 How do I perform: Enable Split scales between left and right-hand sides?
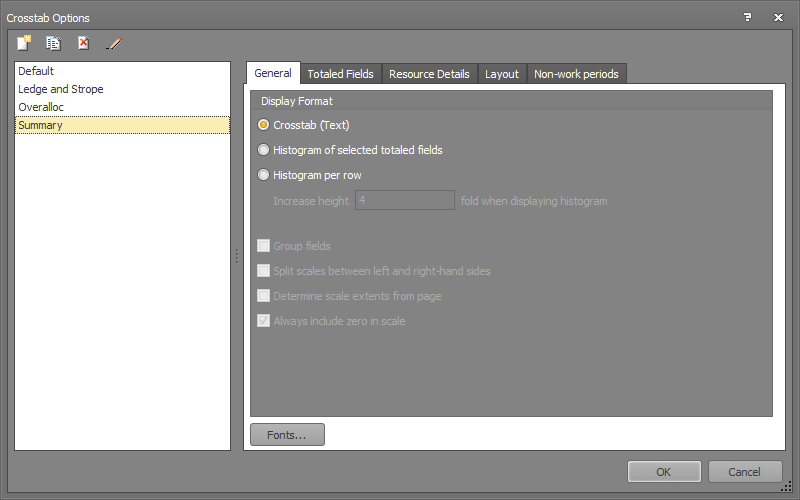(264, 271)
